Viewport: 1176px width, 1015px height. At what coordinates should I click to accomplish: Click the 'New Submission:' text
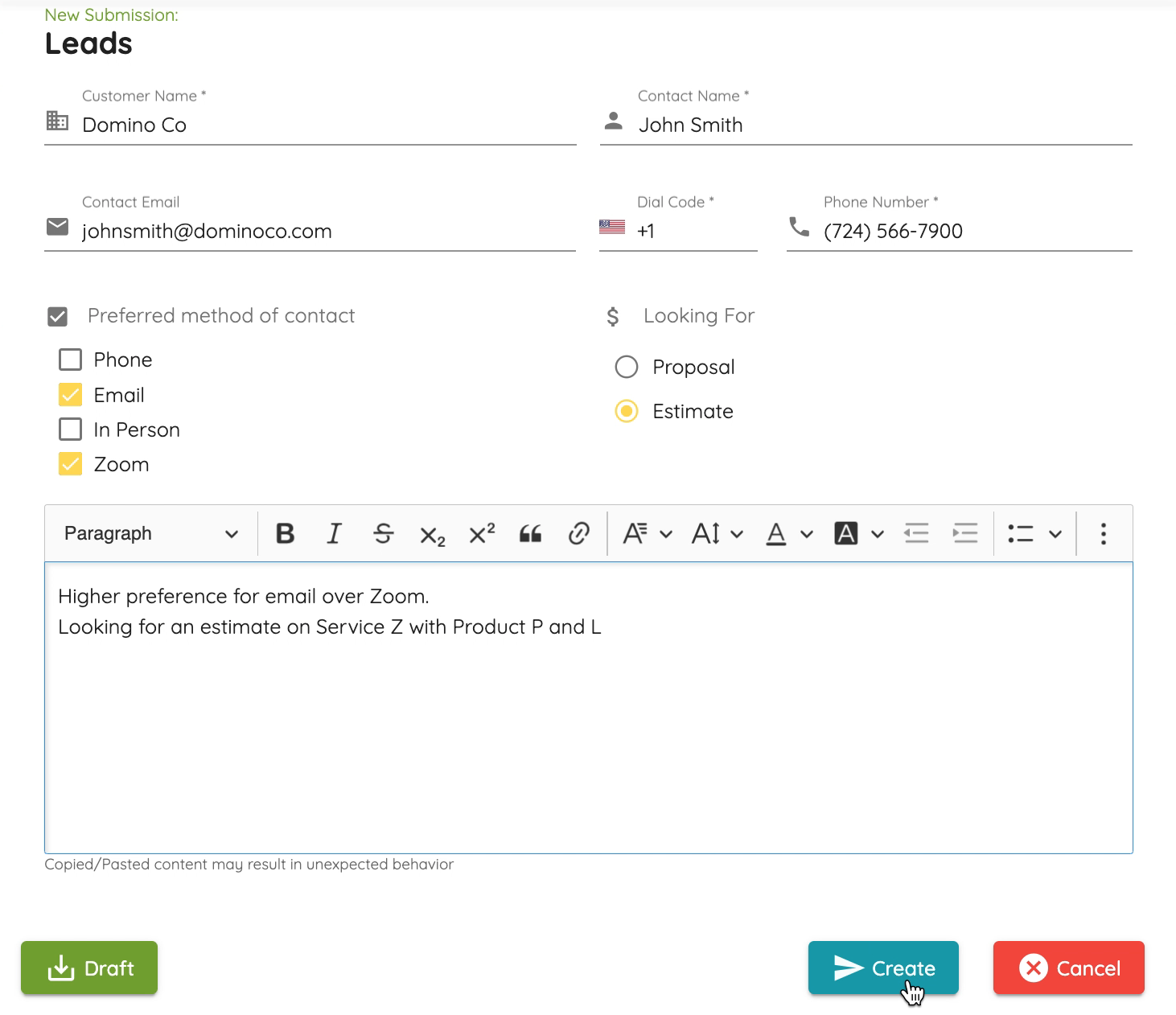click(x=112, y=14)
